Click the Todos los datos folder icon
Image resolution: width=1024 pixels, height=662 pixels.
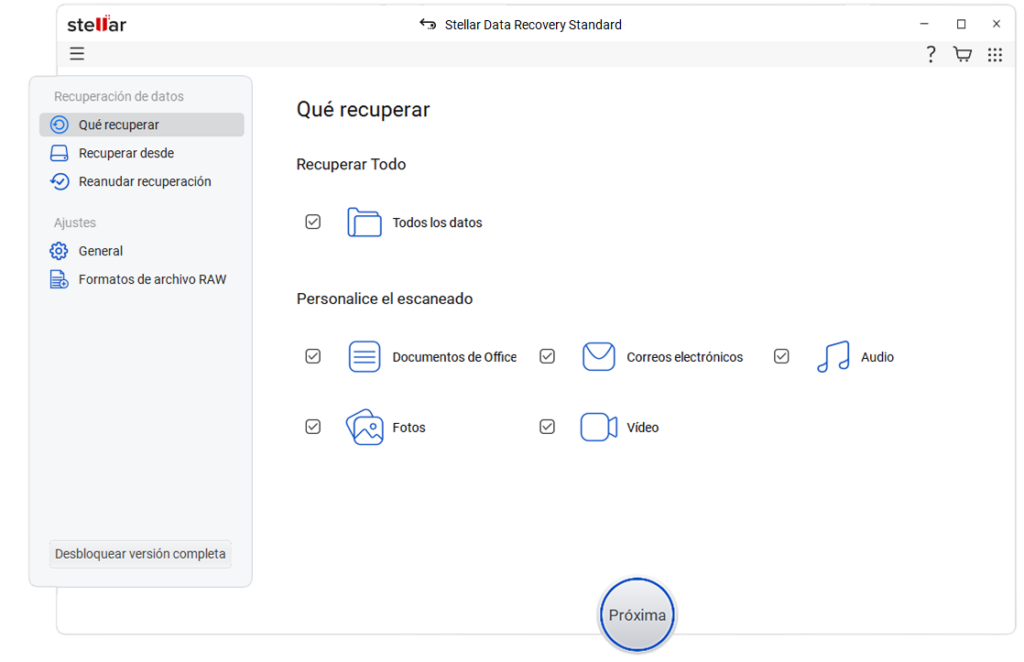tap(364, 222)
